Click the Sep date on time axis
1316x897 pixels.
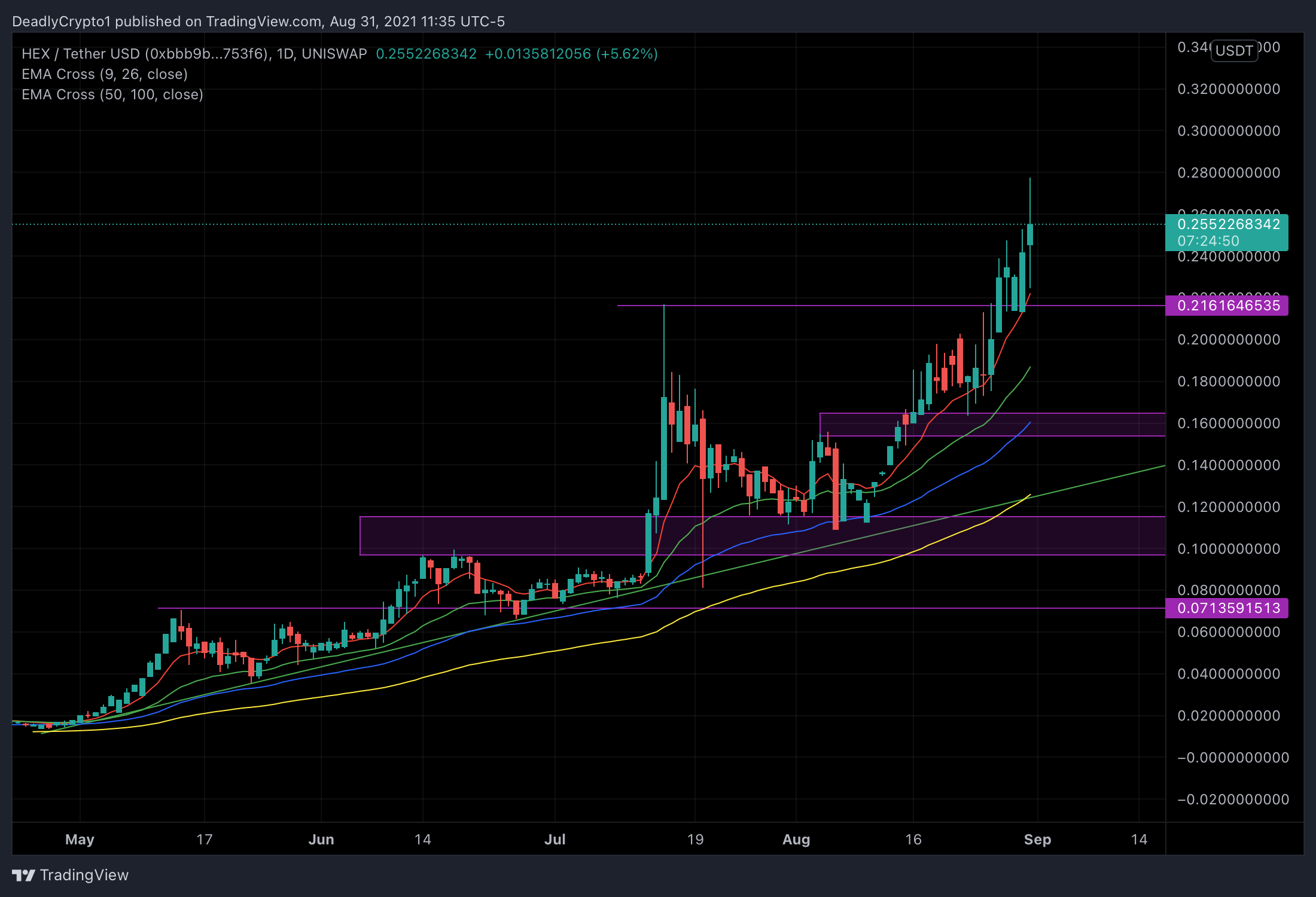(1037, 840)
